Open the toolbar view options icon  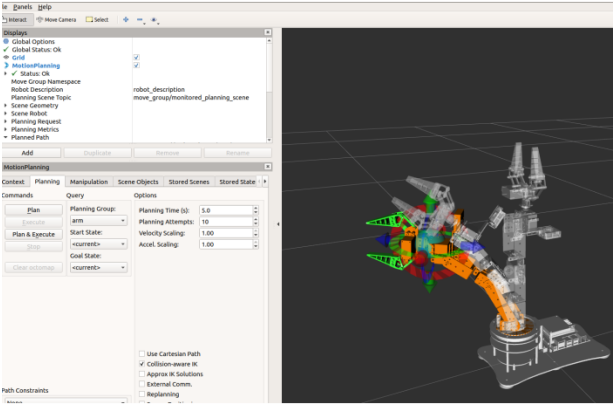click(x=154, y=19)
